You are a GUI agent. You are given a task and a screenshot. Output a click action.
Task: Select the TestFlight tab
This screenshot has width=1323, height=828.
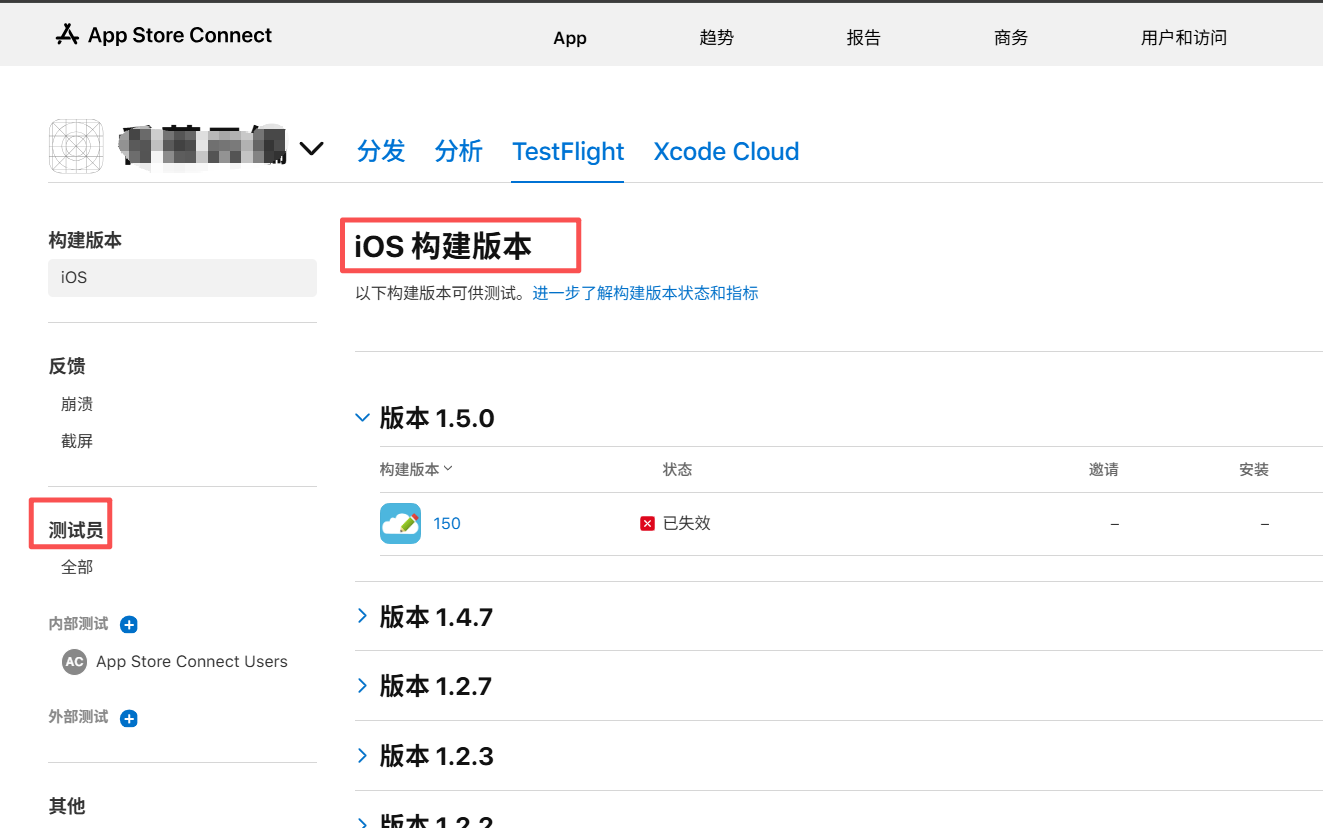point(568,151)
